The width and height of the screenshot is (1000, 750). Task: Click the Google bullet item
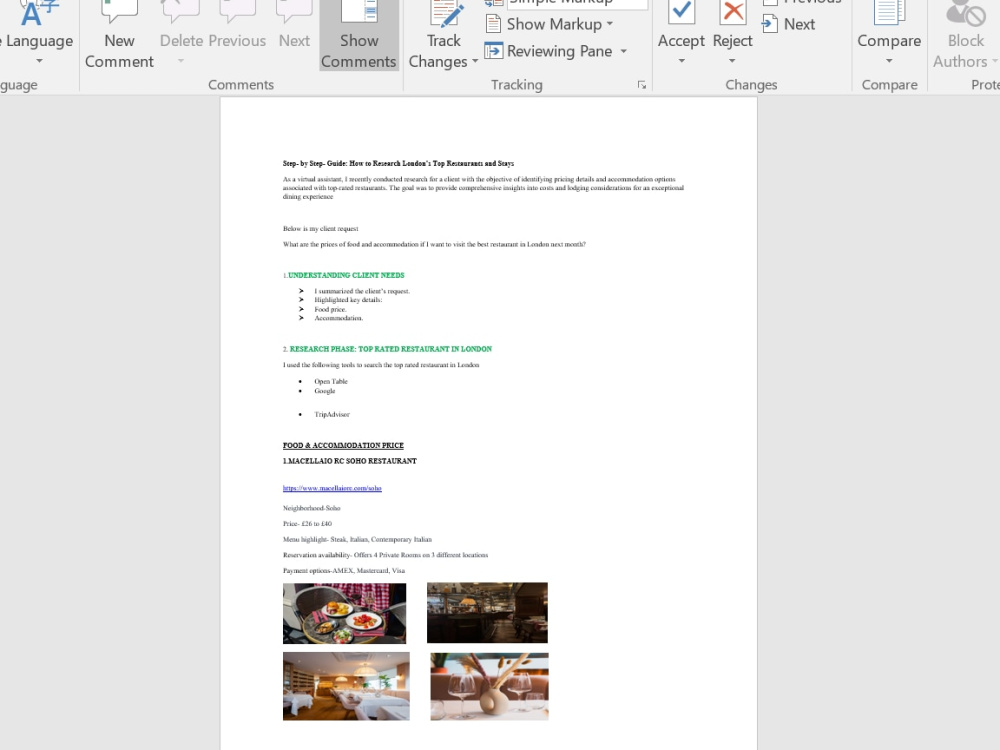325,391
